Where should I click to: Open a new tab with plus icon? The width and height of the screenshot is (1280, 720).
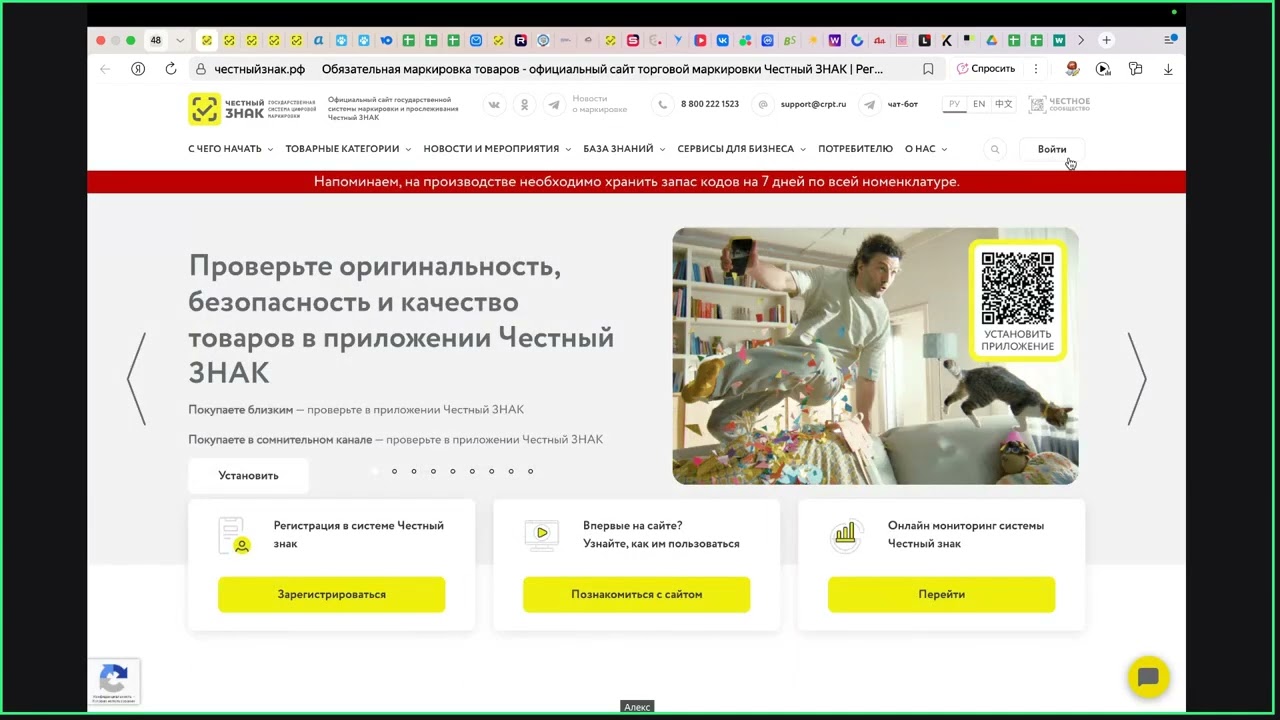pyautogui.click(x=1106, y=40)
